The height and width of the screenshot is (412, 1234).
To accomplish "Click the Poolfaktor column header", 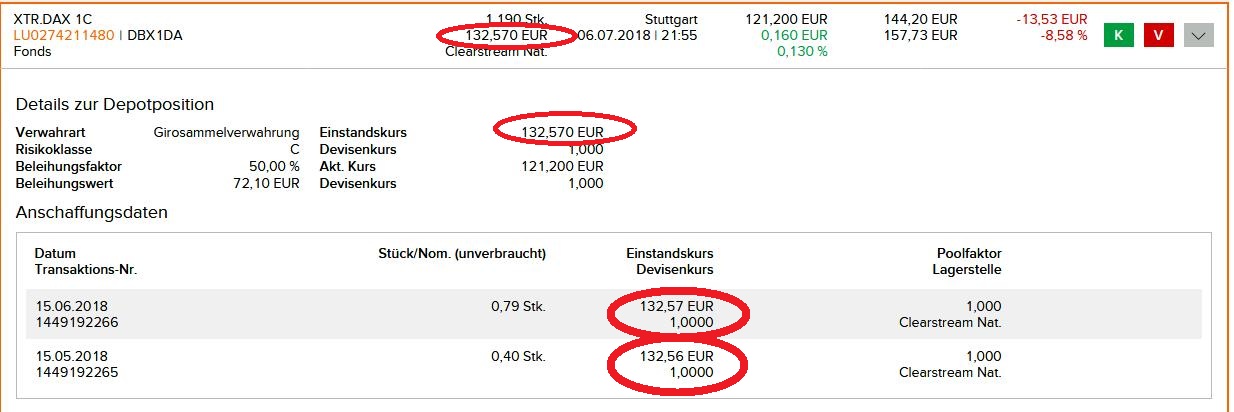I will (968, 253).
